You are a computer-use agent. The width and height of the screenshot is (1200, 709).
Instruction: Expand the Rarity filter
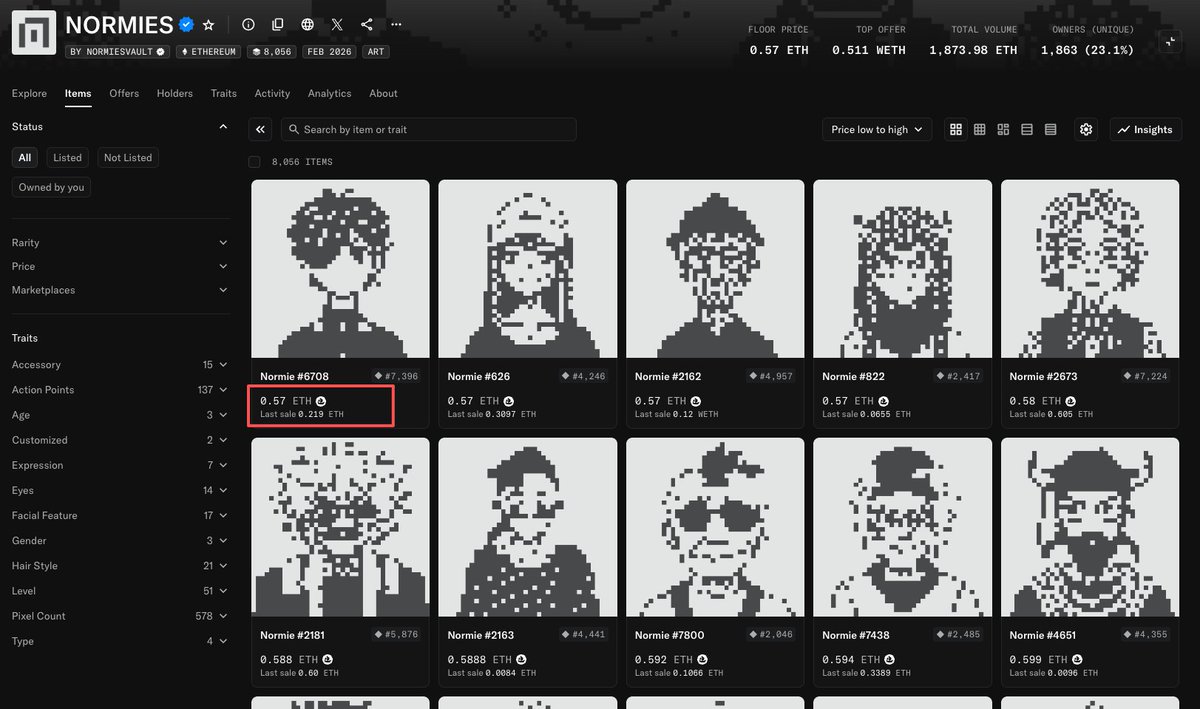(x=120, y=243)
